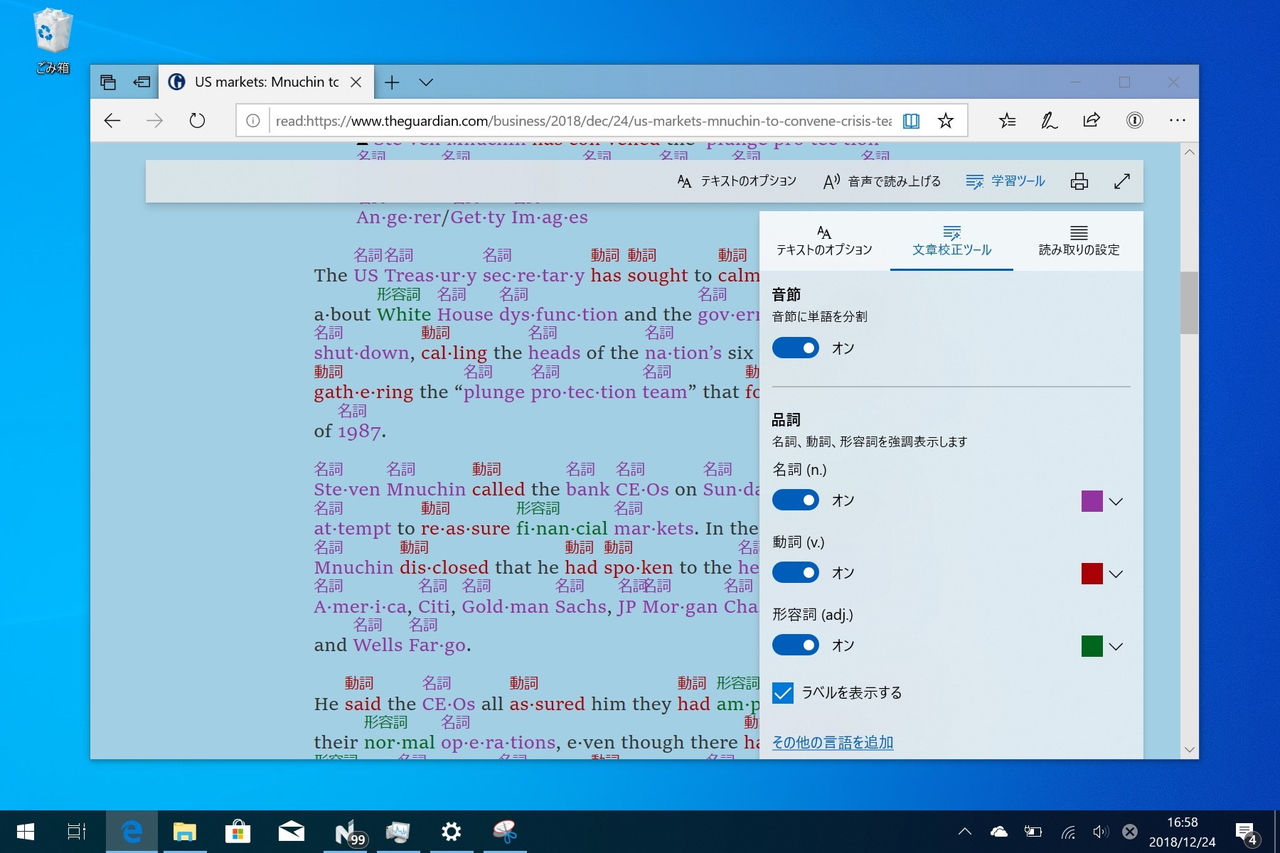Click the green 形容詞 color swatch
This screenshot has height=853, width=1280.
(1092, 646)
